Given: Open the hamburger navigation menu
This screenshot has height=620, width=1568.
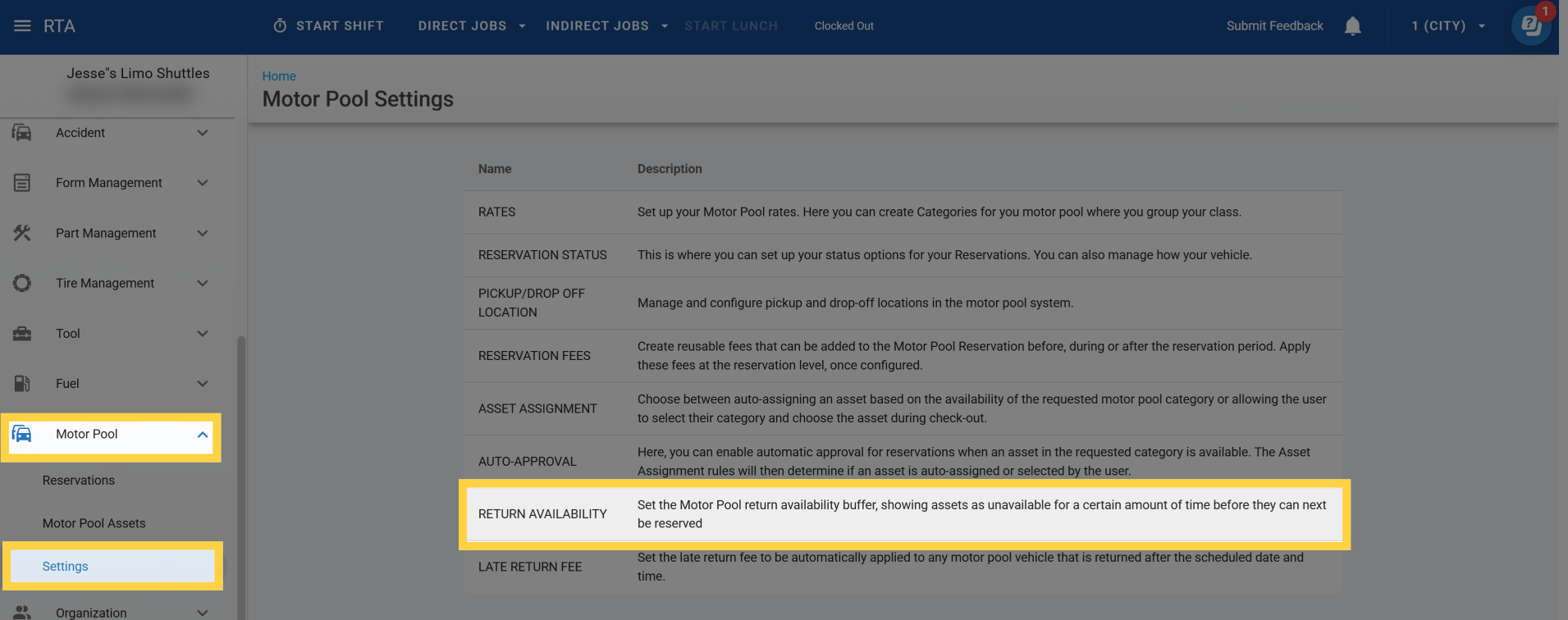Looking at the screenshot, I should tap(22, 26).
